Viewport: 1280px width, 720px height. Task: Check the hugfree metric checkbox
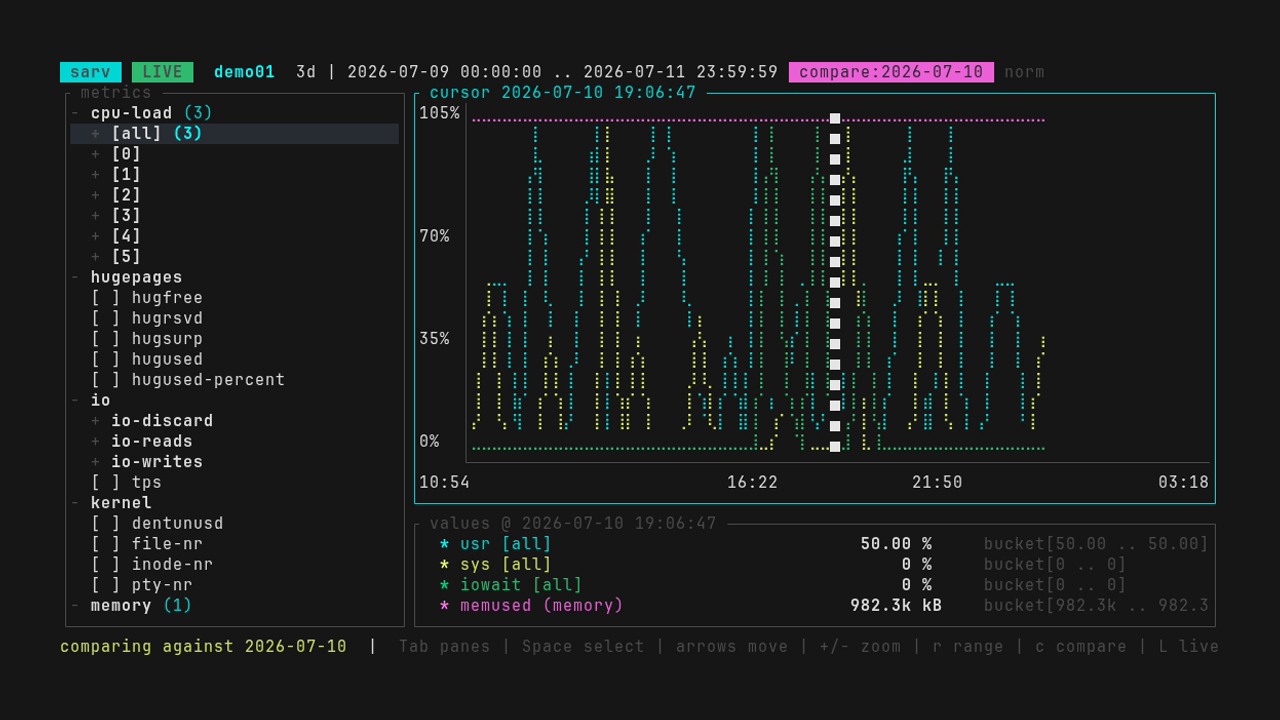[x=106, y=298]
